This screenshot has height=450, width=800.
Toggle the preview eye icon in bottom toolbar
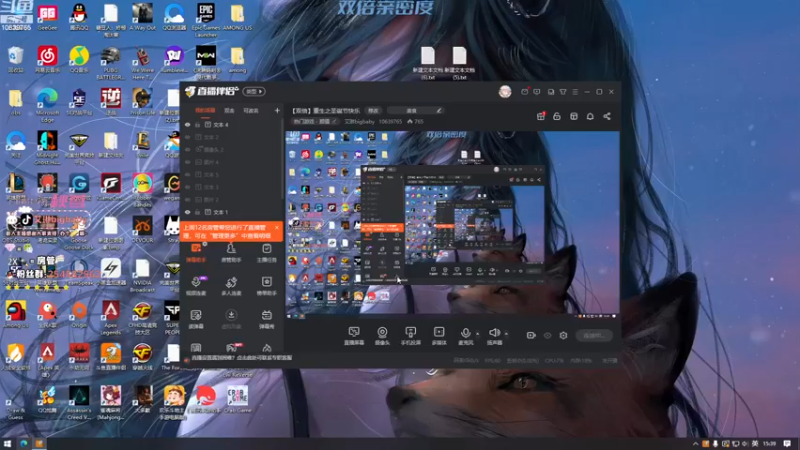click(547, 335)
